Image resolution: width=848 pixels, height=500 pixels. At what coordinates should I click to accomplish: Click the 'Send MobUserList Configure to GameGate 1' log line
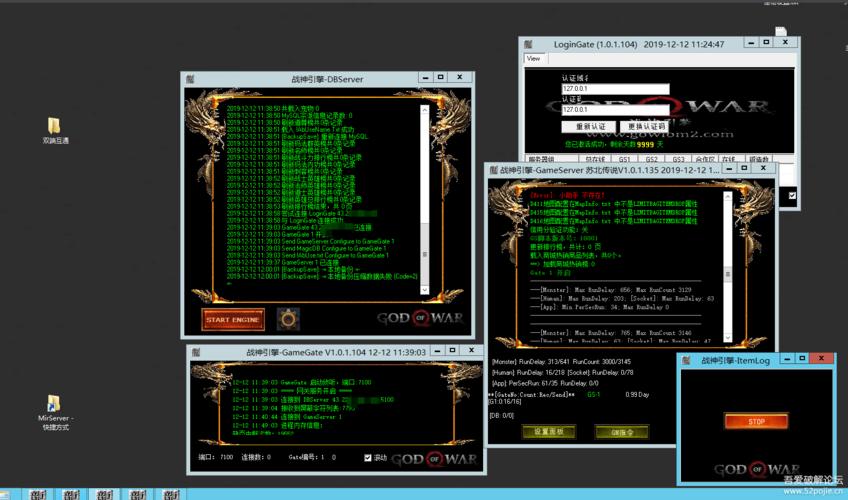coord(308,256)
